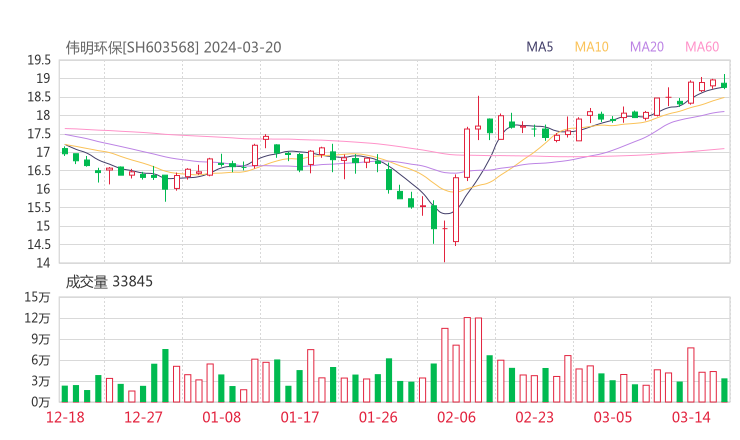
Task: Click the 15.5 price axis label
Action: point(39,208)
